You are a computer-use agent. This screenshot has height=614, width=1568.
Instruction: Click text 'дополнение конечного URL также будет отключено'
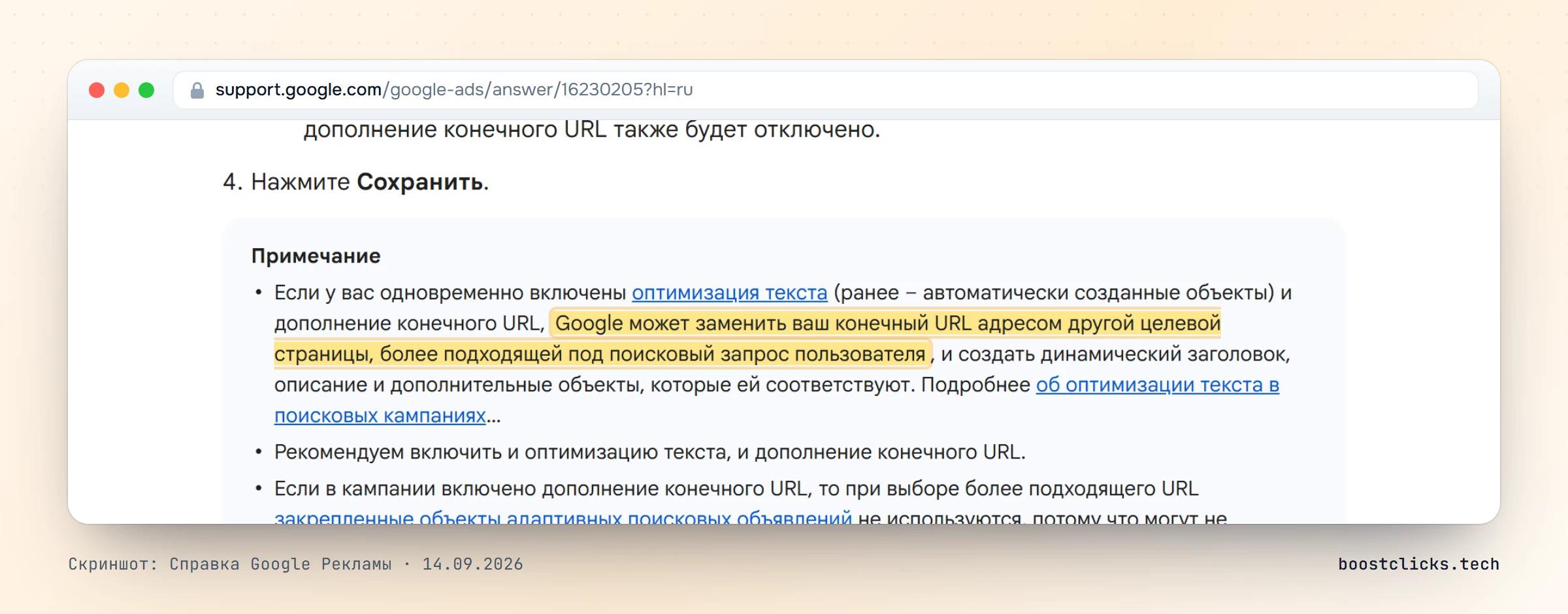(x=589, y=129)
